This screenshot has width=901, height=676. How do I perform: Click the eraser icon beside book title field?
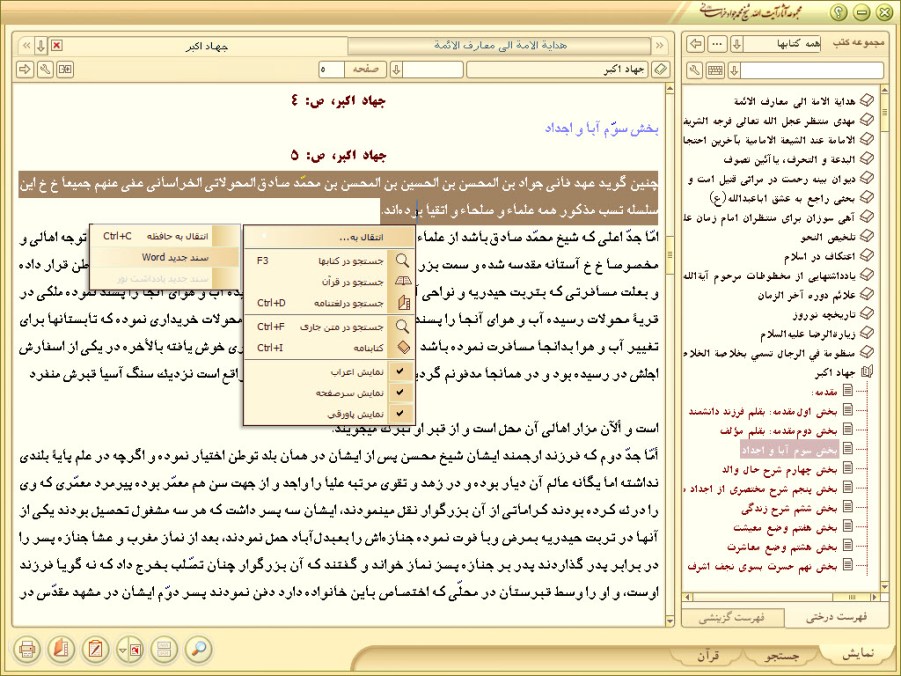[661, 70]
